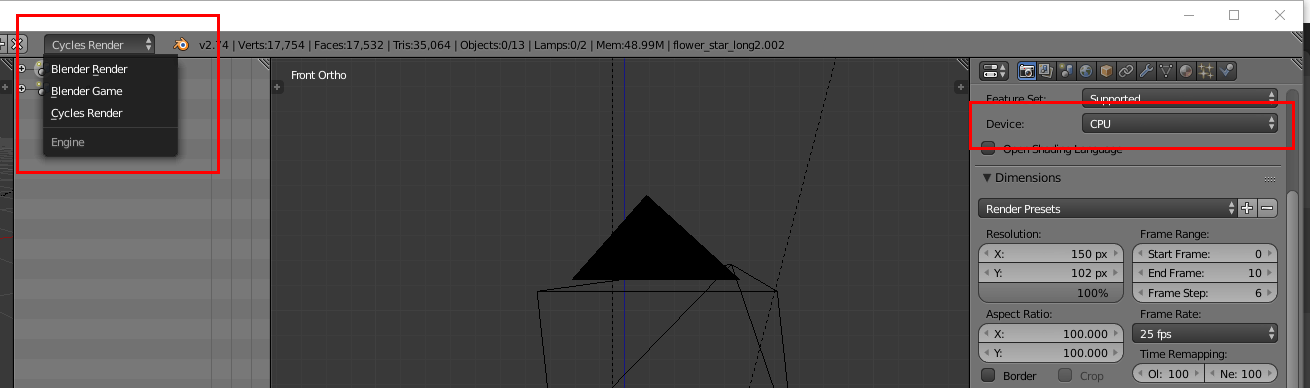Image resolution: width=1310 pixels, height=388 pixels.
Task: Maximize the Blender window
Action: 1234,15
